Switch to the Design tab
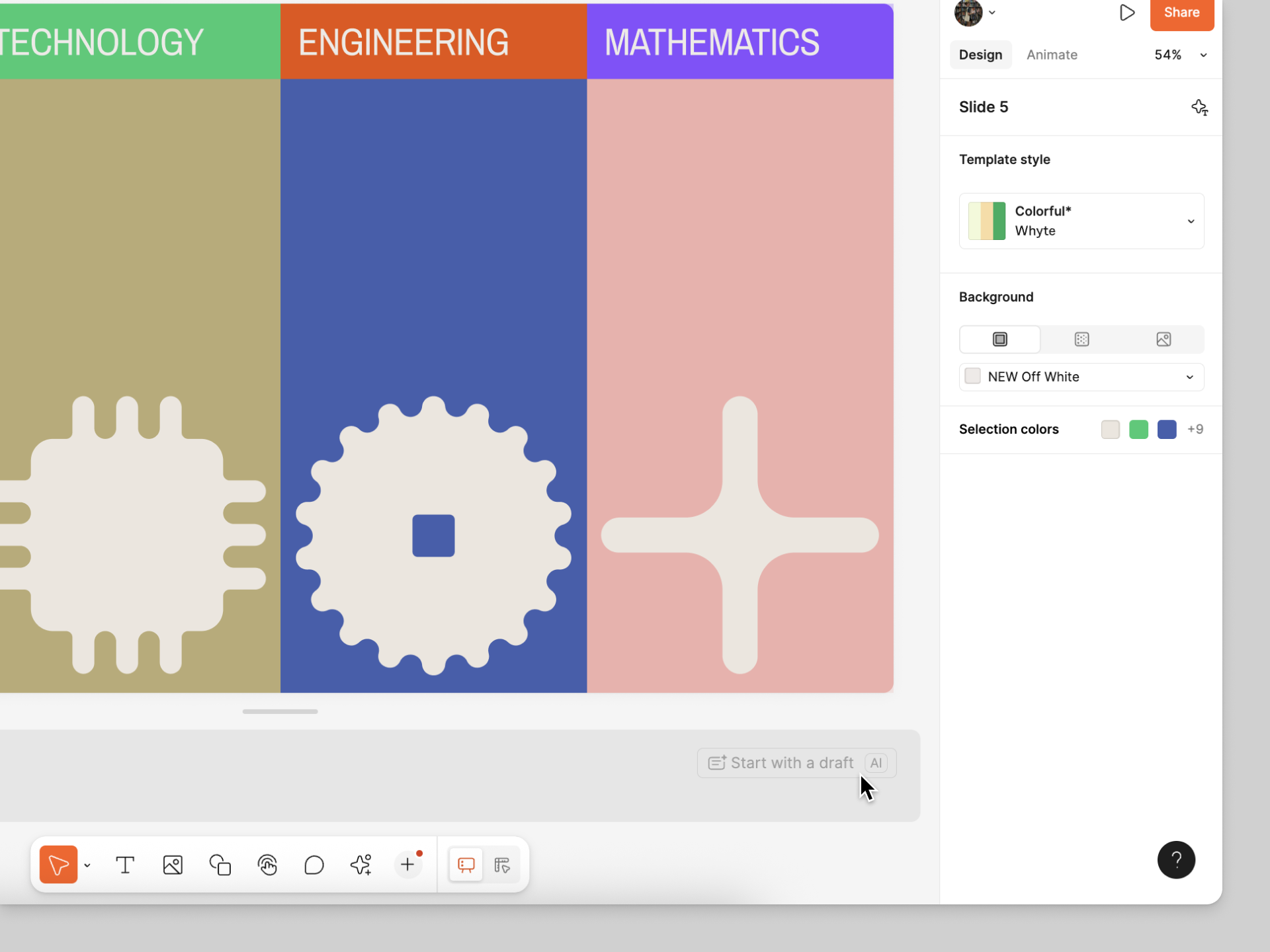 click(980, 55)
